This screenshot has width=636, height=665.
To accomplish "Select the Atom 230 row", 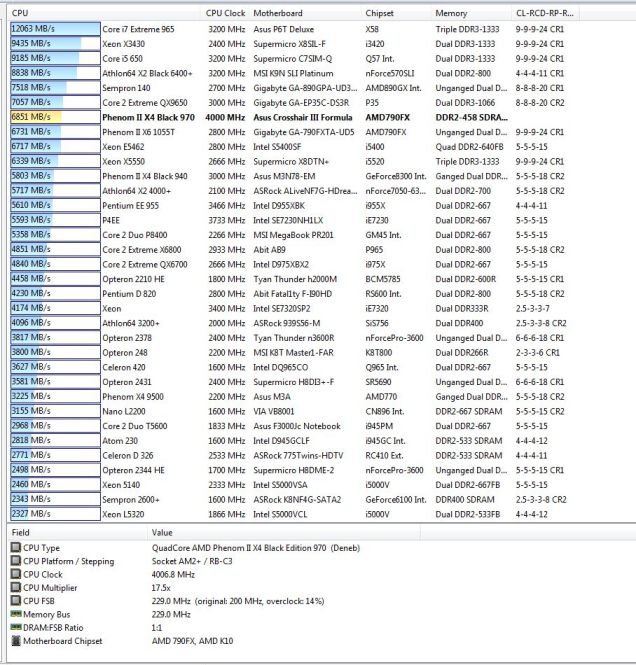I will pos(295,441).
